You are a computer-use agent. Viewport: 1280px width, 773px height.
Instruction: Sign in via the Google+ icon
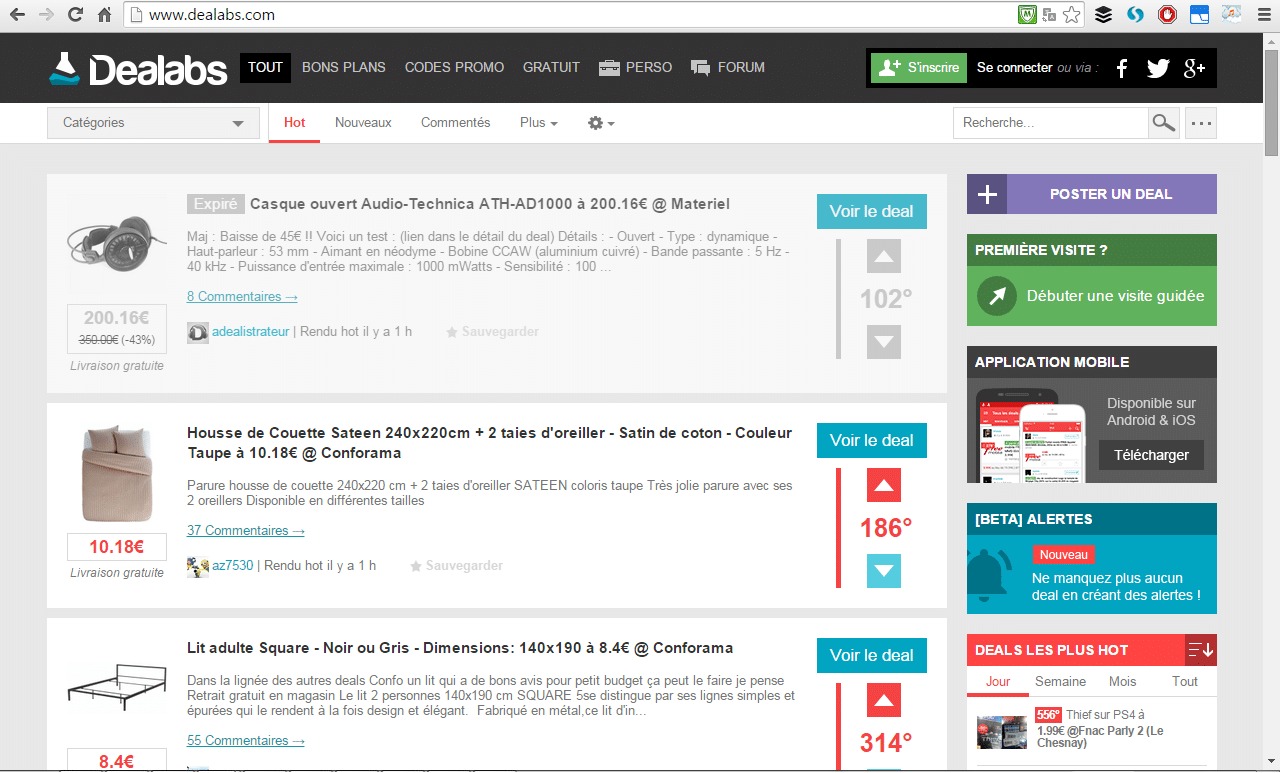click(x=1193, y=68)
